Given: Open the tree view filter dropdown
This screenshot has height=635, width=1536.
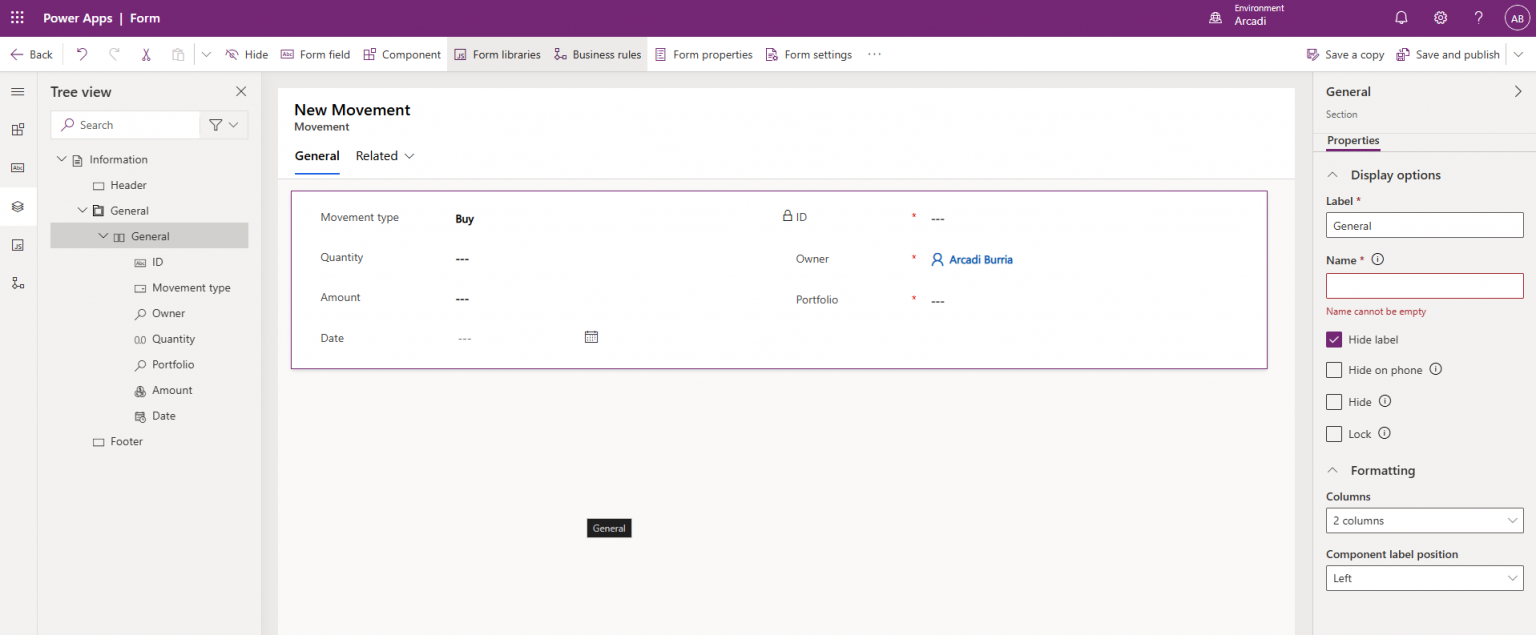Looking at the screenshot, I should click(x=224, y=124).
